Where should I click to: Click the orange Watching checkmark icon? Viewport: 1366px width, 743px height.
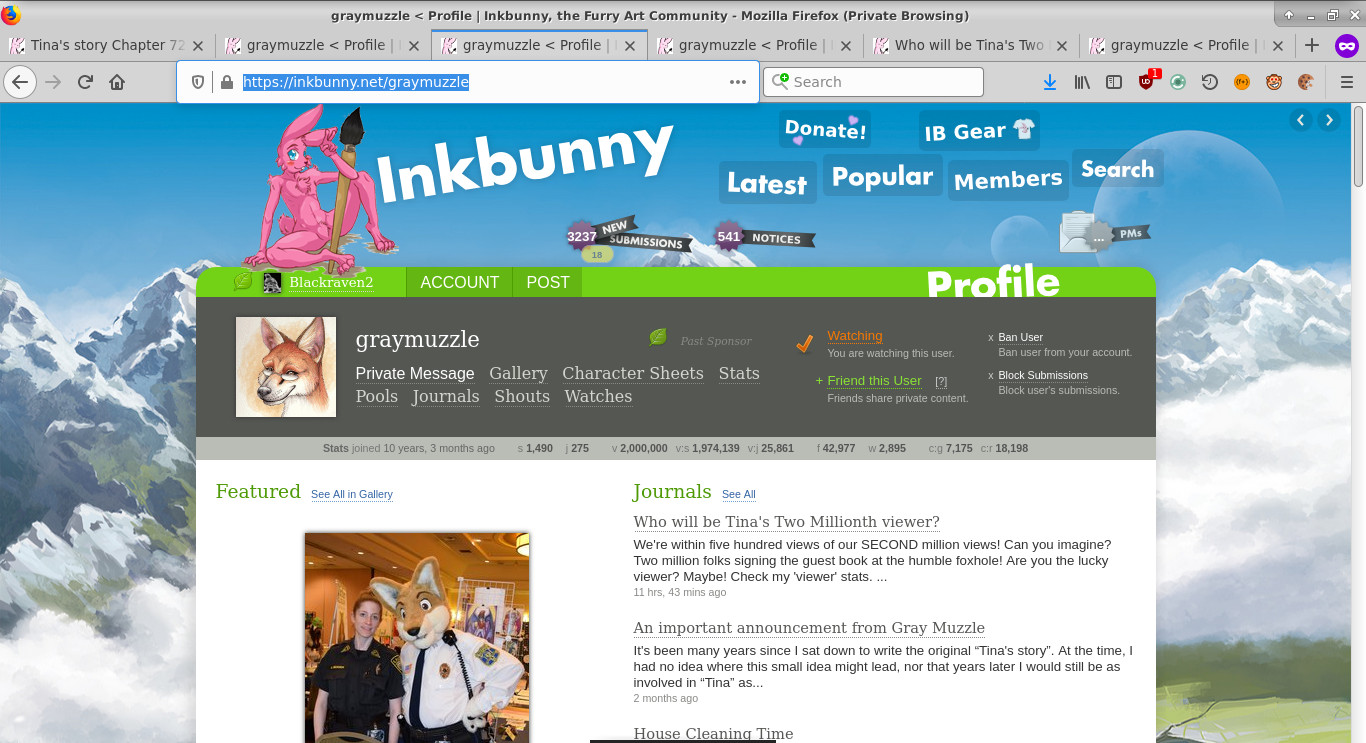pos(805,343)
